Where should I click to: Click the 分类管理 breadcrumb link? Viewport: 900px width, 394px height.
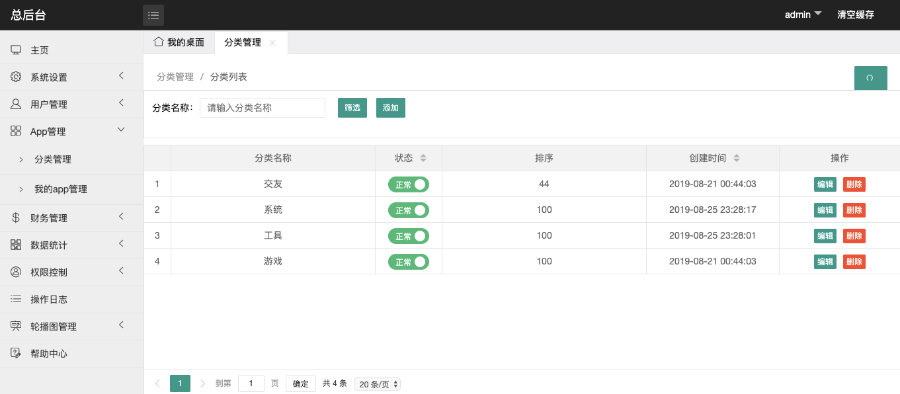175,77
